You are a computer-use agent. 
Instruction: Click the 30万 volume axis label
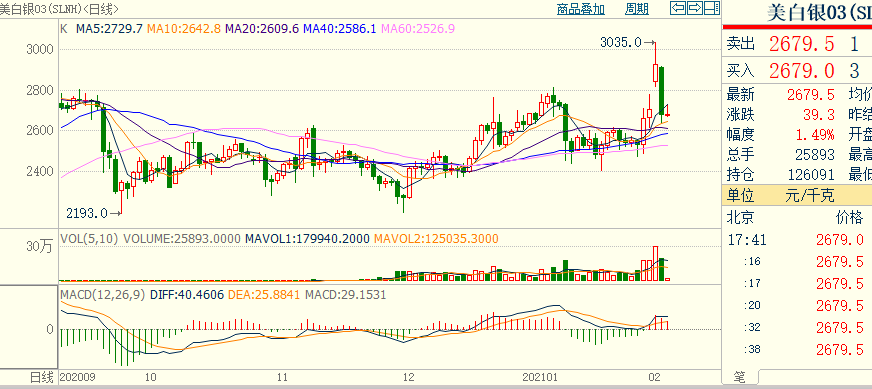point(39,246)
